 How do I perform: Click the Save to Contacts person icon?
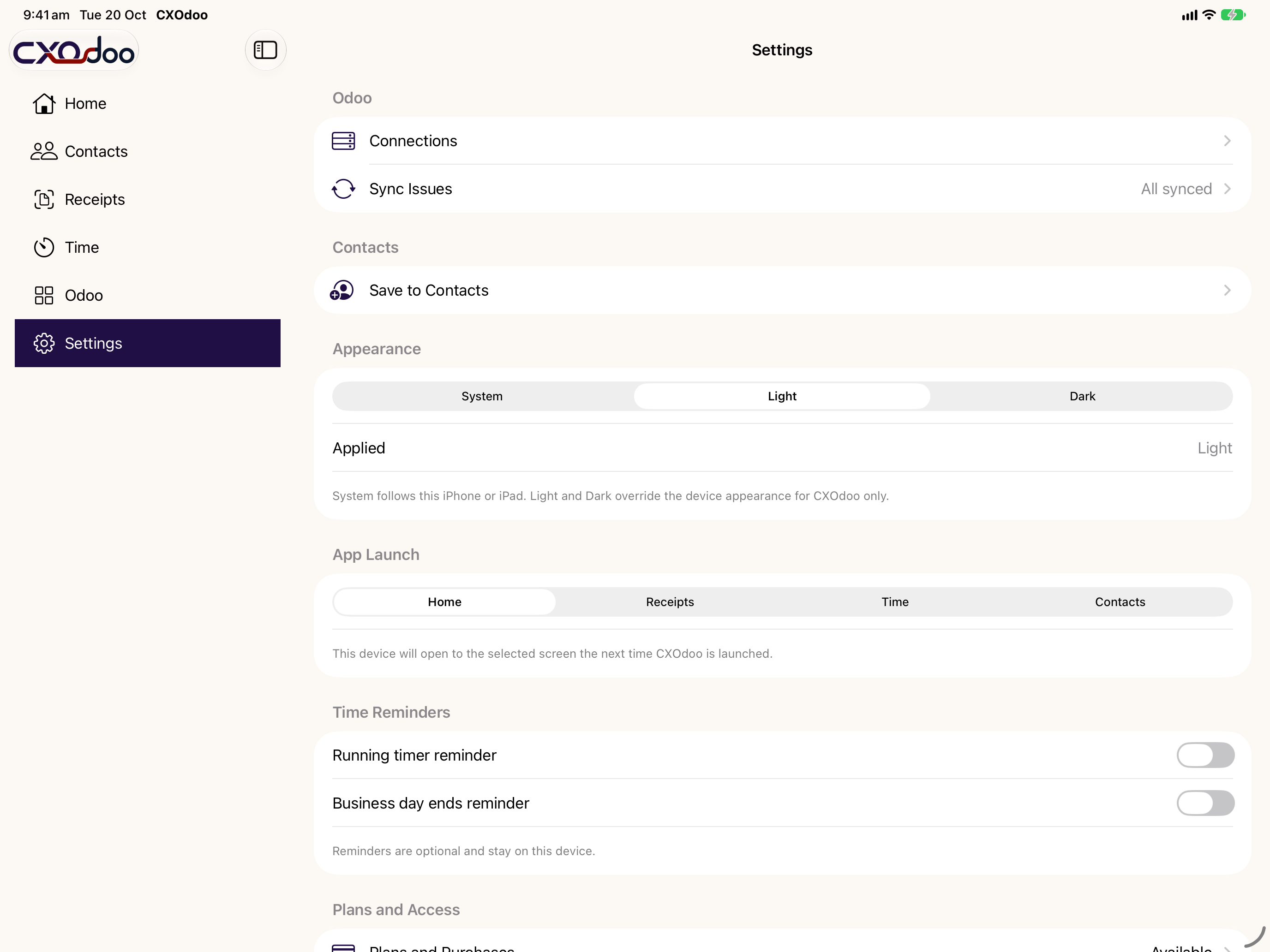click(342, 291)
